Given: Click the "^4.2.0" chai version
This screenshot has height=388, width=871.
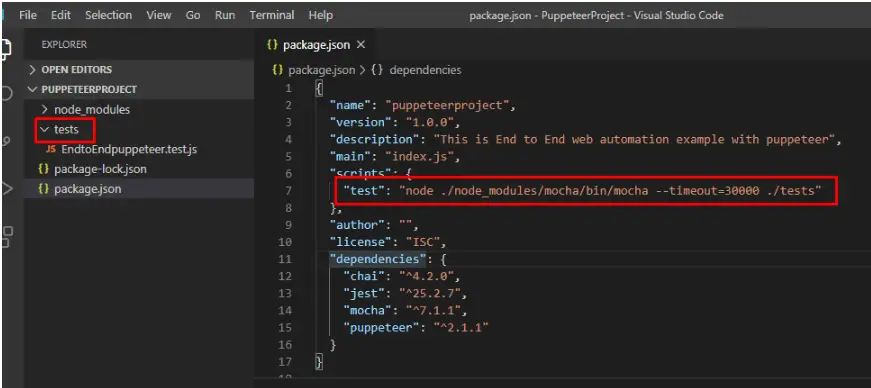Looking at the screenshot, I should click(427, 276).
